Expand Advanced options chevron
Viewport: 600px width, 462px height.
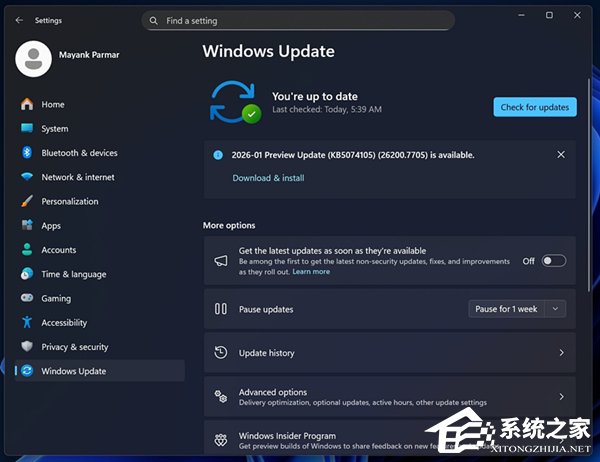pos(561,397)
